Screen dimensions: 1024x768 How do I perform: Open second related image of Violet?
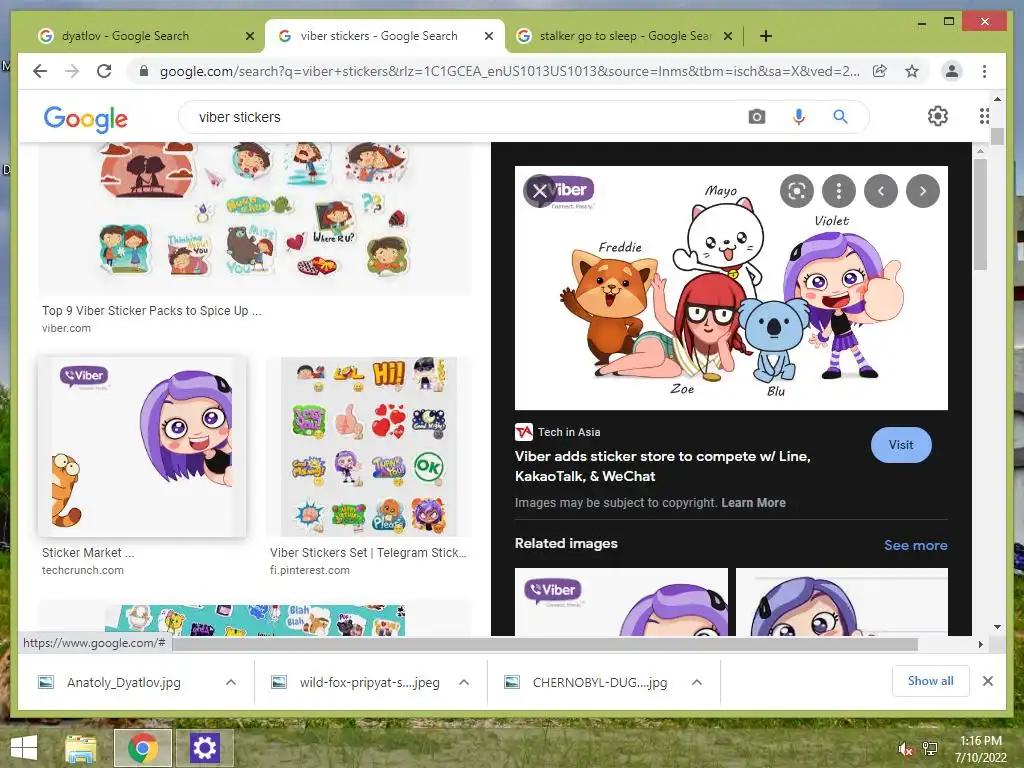coord(842,601)
